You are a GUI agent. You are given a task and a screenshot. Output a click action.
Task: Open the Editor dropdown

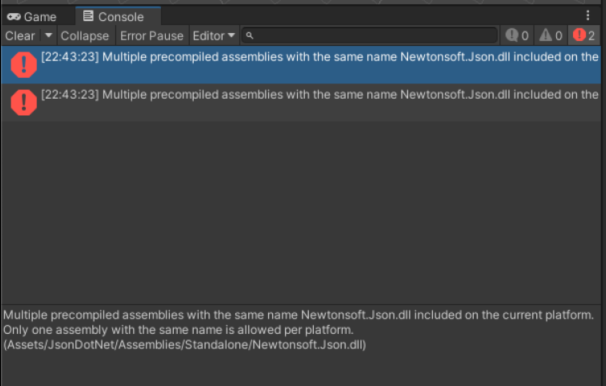(213, 36)
